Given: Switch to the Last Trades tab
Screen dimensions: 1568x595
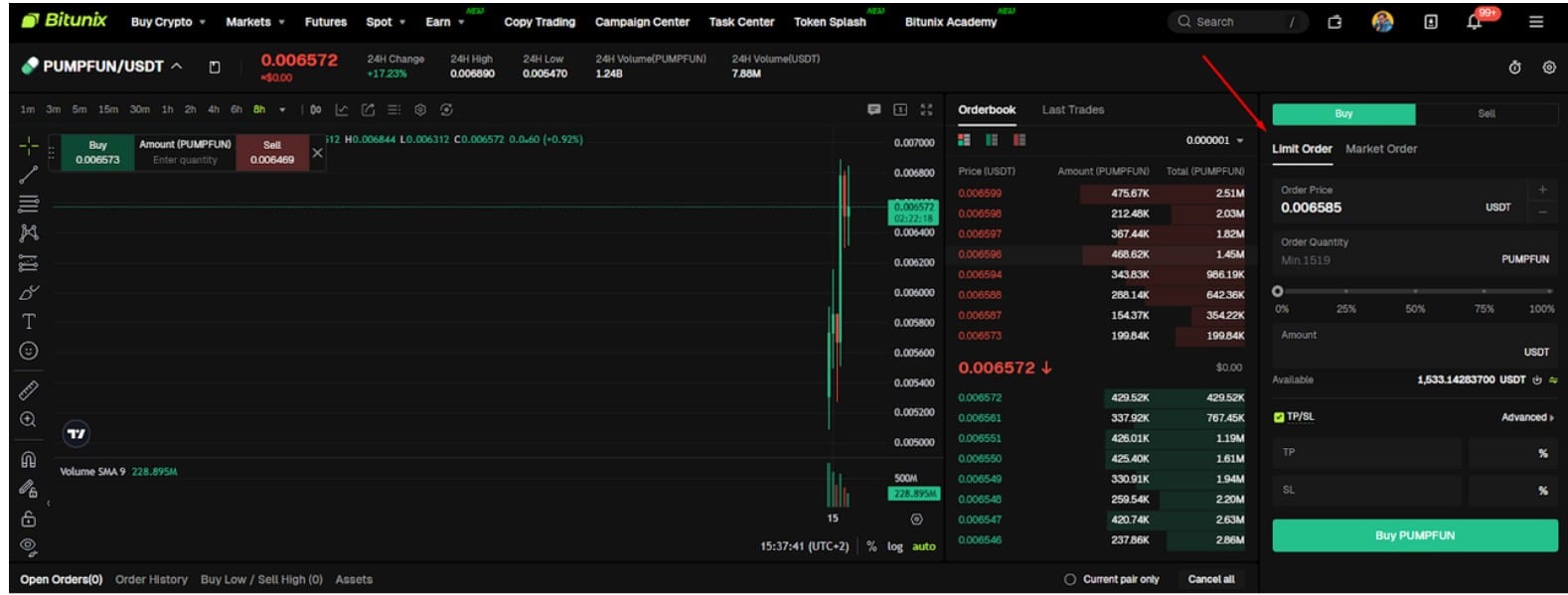Looking at the screenshot, I should tap(1072, 109).
